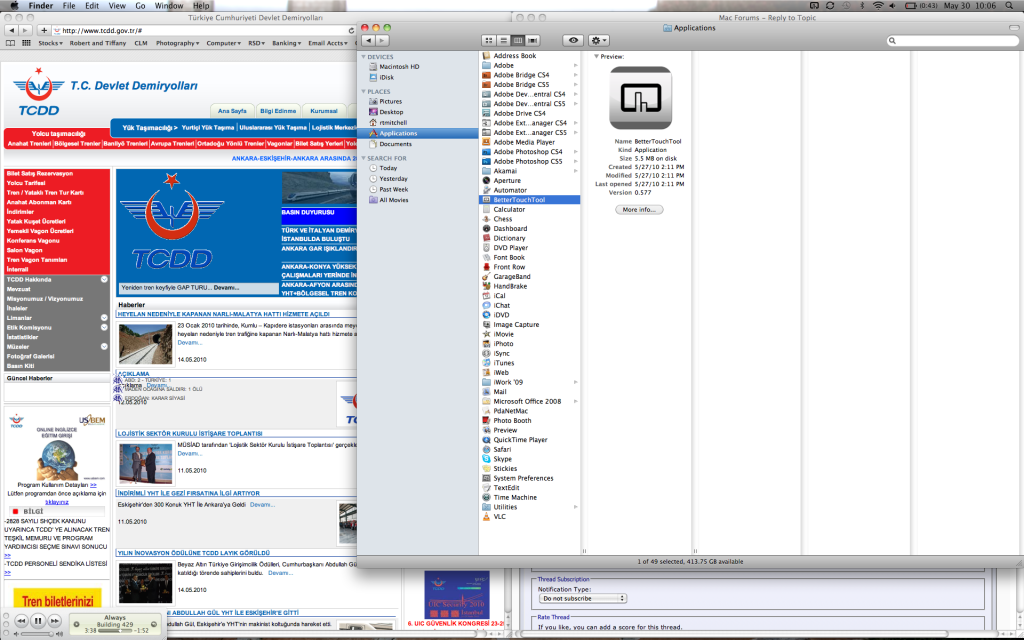Open Documents in Finder sidebar

pos(391,144)
